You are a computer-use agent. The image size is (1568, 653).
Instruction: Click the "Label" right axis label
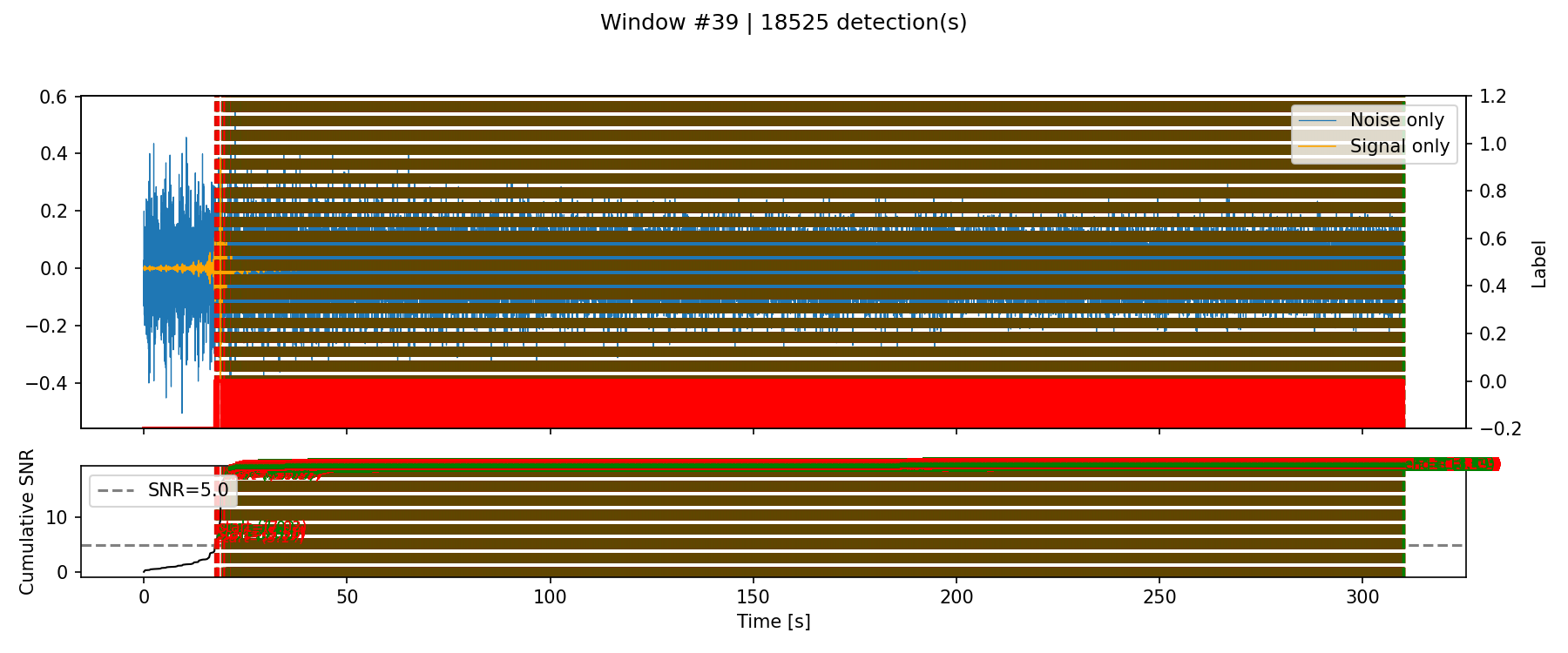pyautogui.click(x=1539, y=264)
